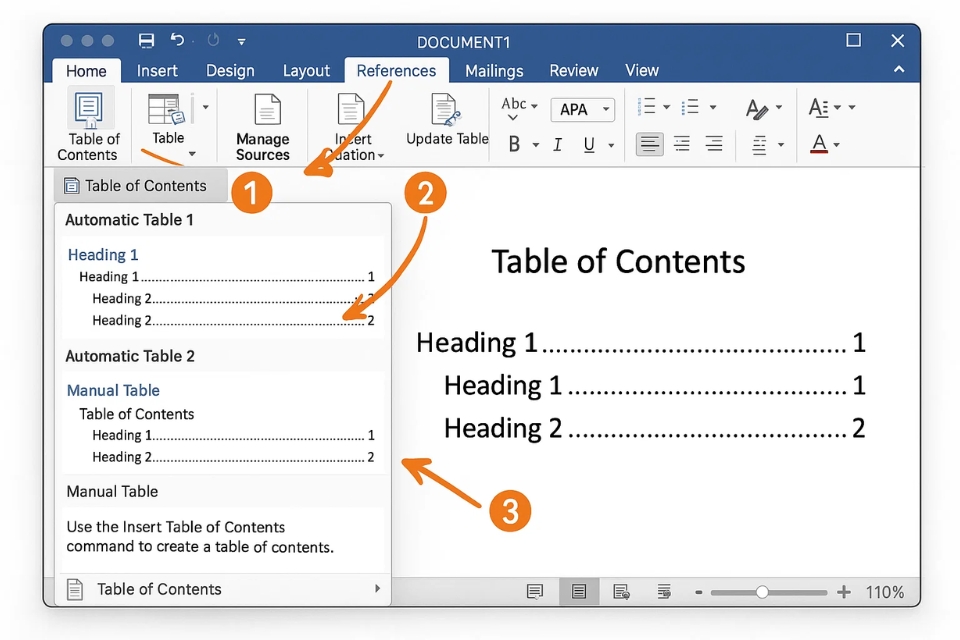Expand the Table of Contents submenu arrow
This screenshot has height=640, width=960.
click(x=379, y=589)
